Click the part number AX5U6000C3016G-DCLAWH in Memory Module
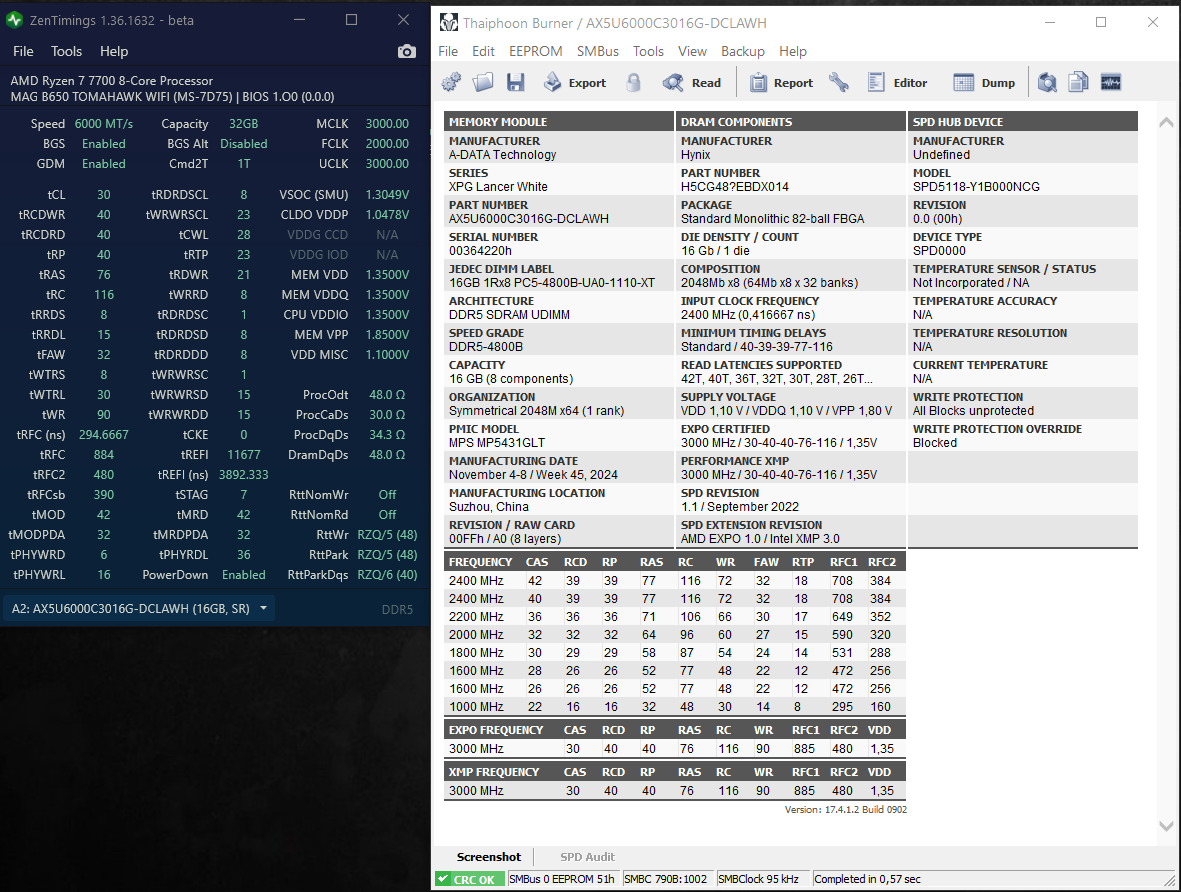The image size is (1181, 892). coord(529,218)
